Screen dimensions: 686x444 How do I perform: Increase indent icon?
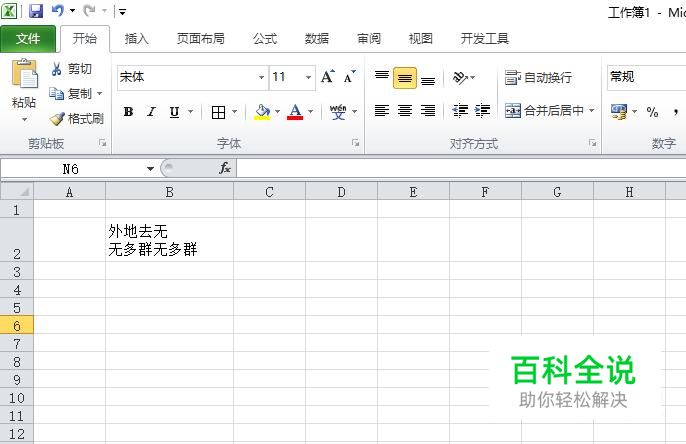coord(482,111)
